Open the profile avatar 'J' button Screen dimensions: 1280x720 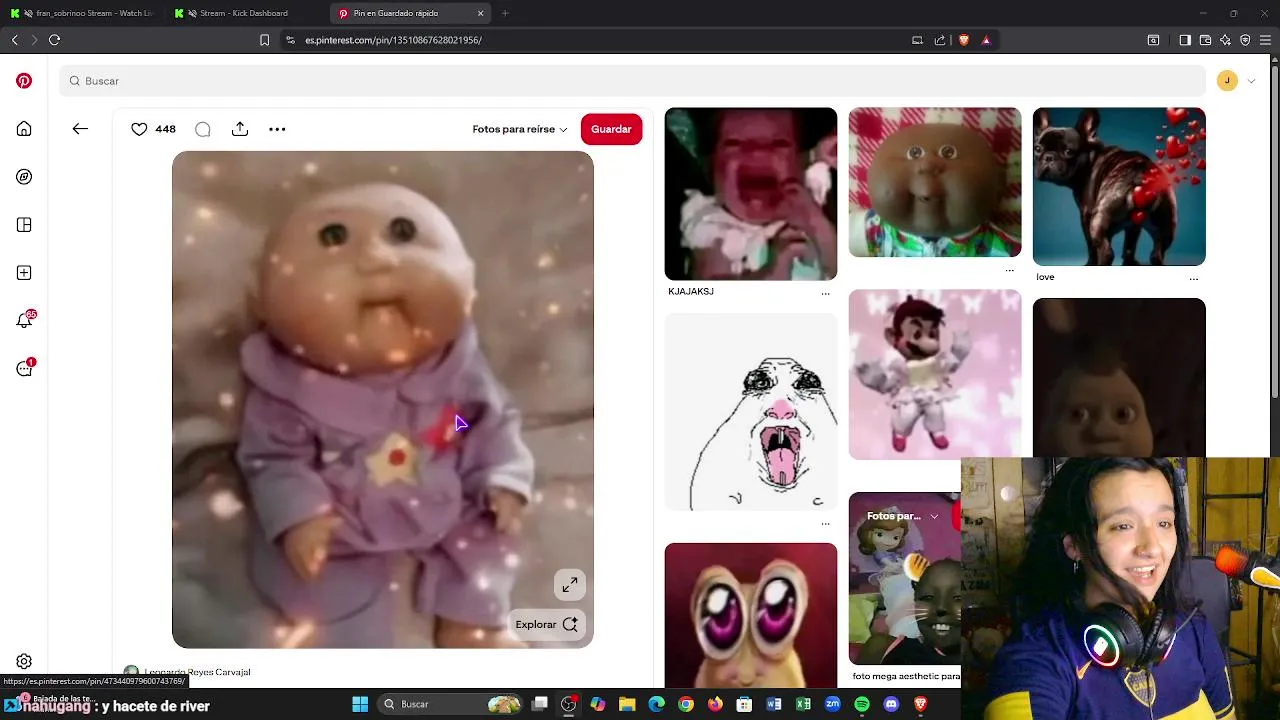tap(1227, 81)
